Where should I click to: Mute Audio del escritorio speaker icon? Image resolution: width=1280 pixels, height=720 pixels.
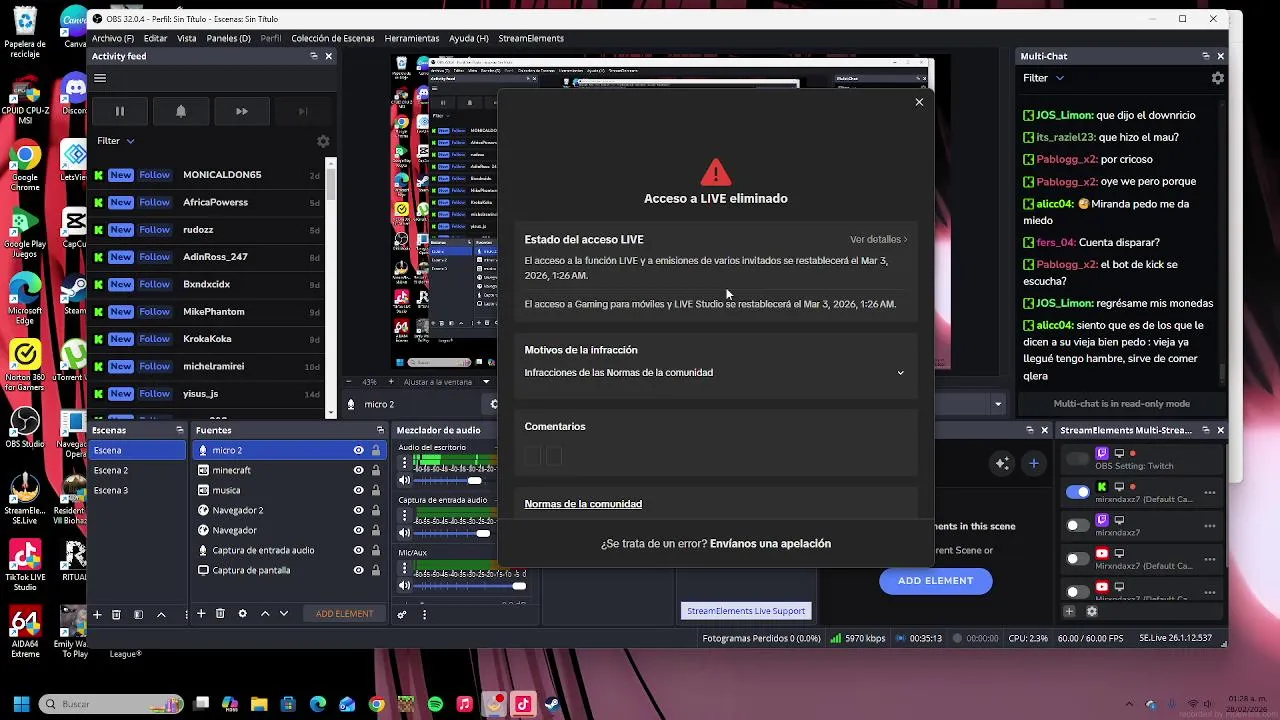click(x=405, y=481)
